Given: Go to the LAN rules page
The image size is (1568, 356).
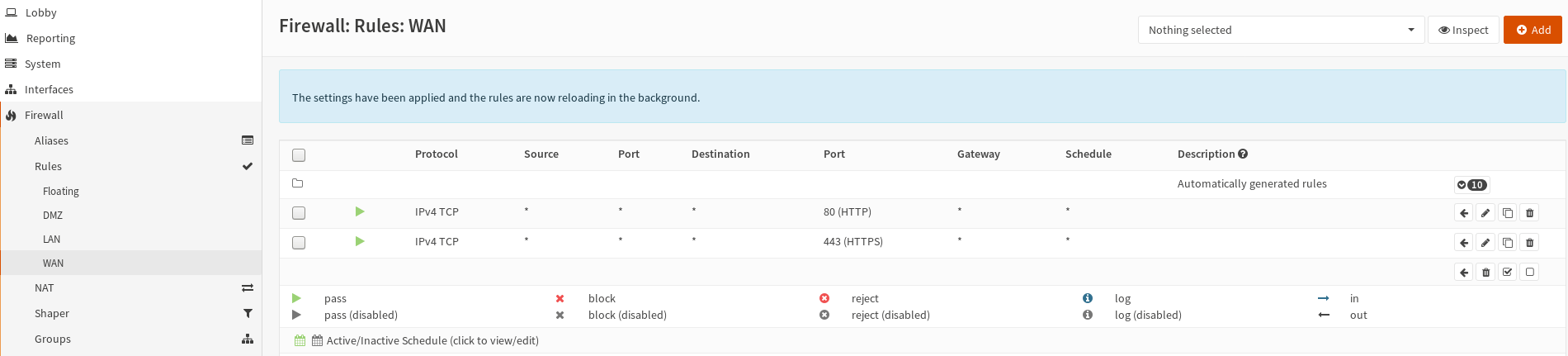Looking at the screenshot, I should [x=51, y=239].
